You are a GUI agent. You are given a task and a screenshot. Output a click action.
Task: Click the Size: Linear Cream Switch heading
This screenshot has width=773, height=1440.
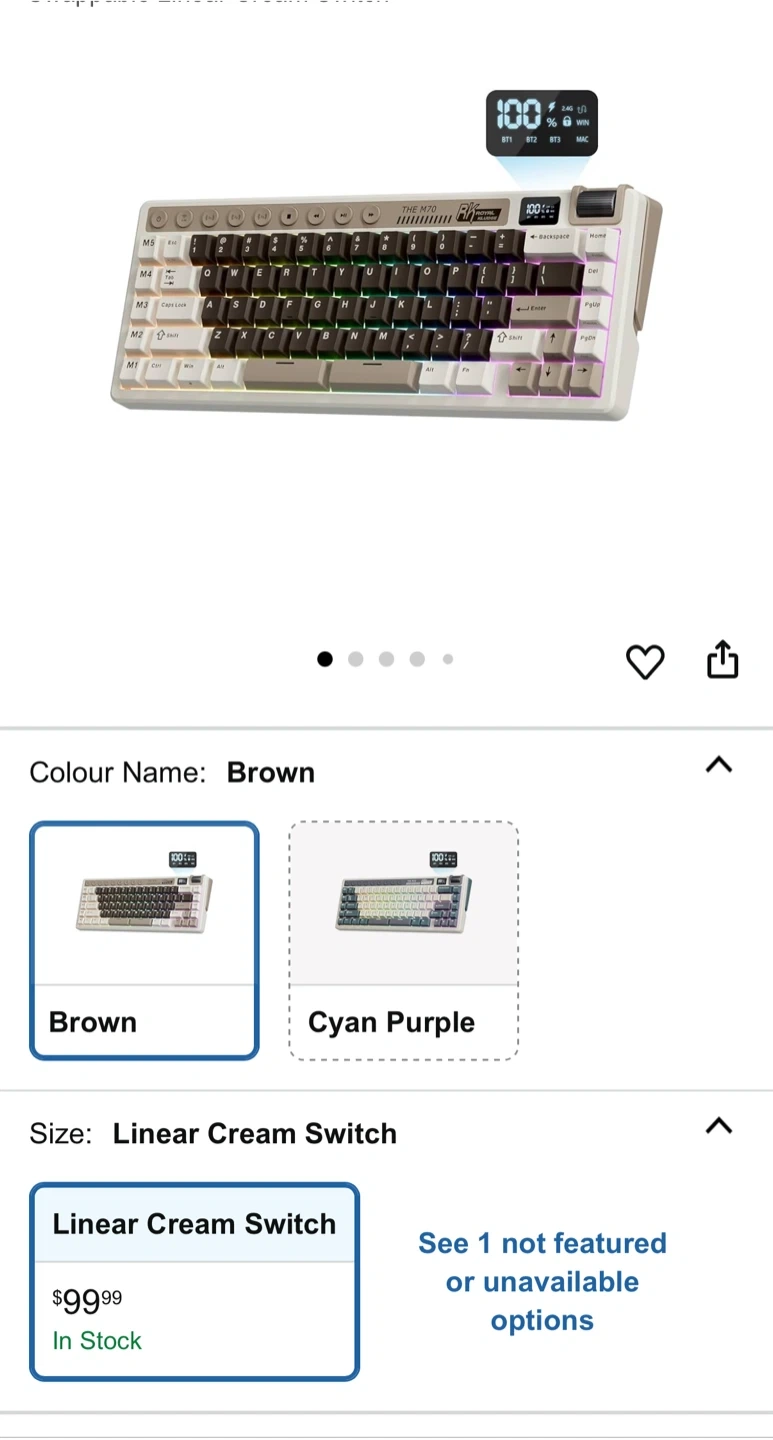pos(213,1134)
